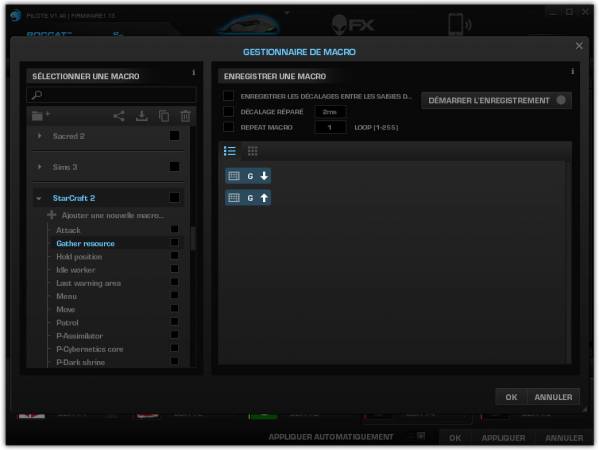599x450 pixels.
Task: Select the G key down macro step
Action: tap(248, 176)
